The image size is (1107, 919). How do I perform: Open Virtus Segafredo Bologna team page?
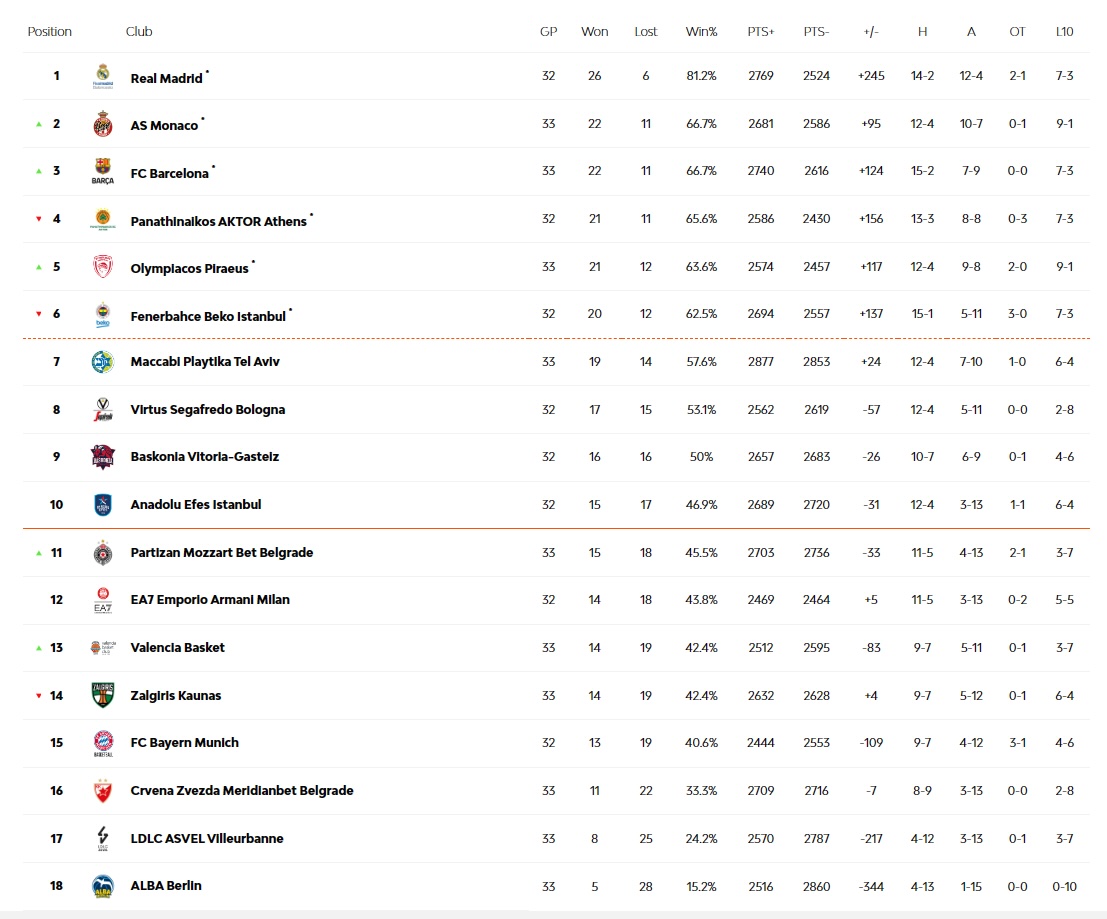208,409
